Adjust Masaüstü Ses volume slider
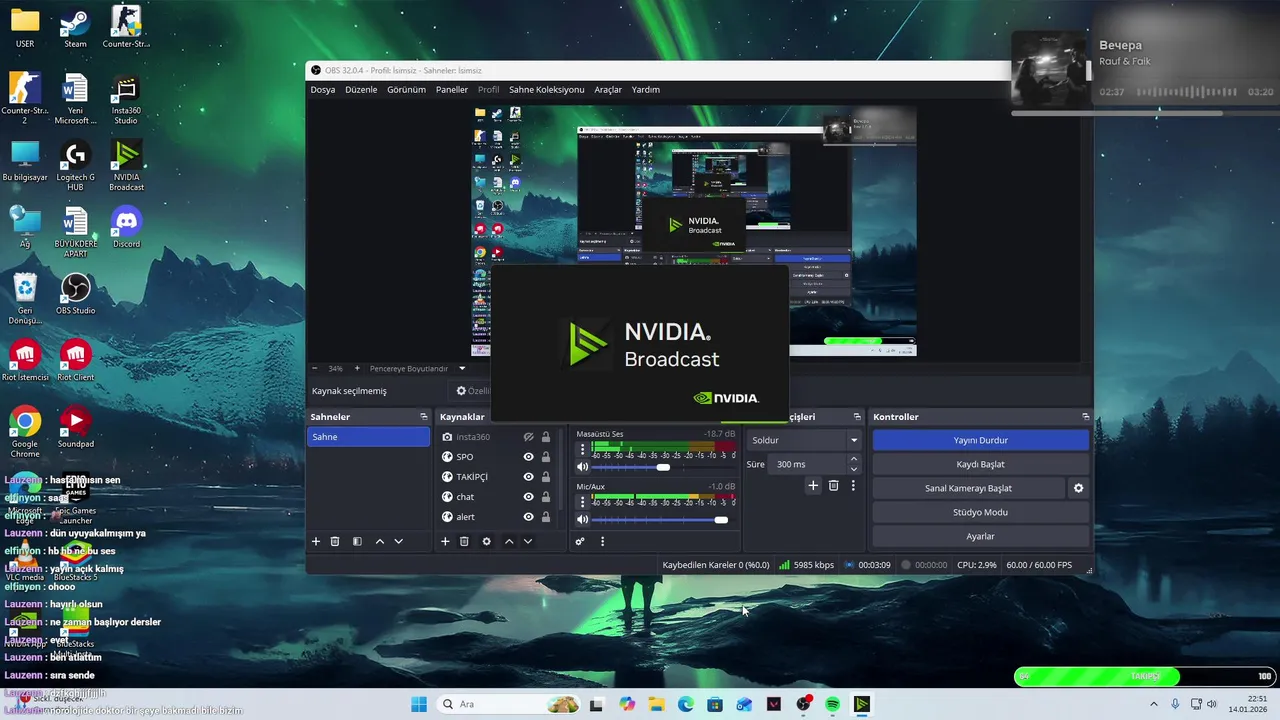This screenshot has width=1280, height=720. 662,467
